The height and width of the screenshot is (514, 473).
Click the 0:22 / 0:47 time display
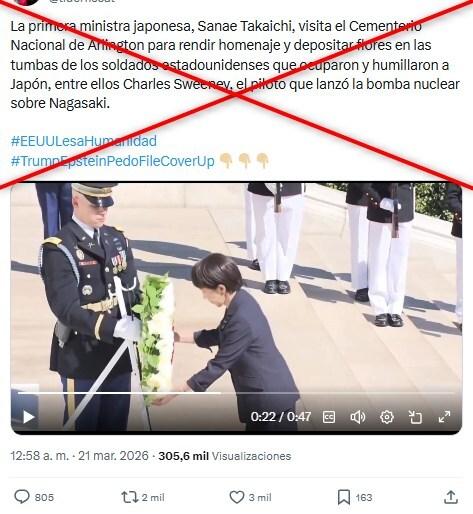click(281, 417)
